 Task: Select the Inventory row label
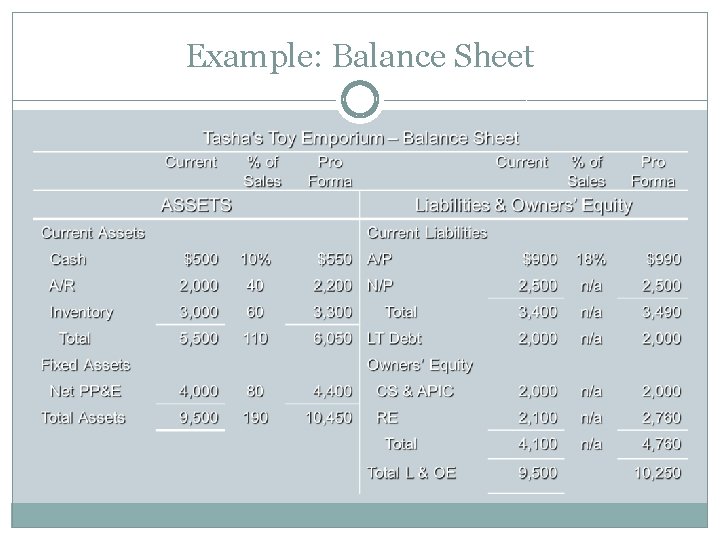[81, 312]
